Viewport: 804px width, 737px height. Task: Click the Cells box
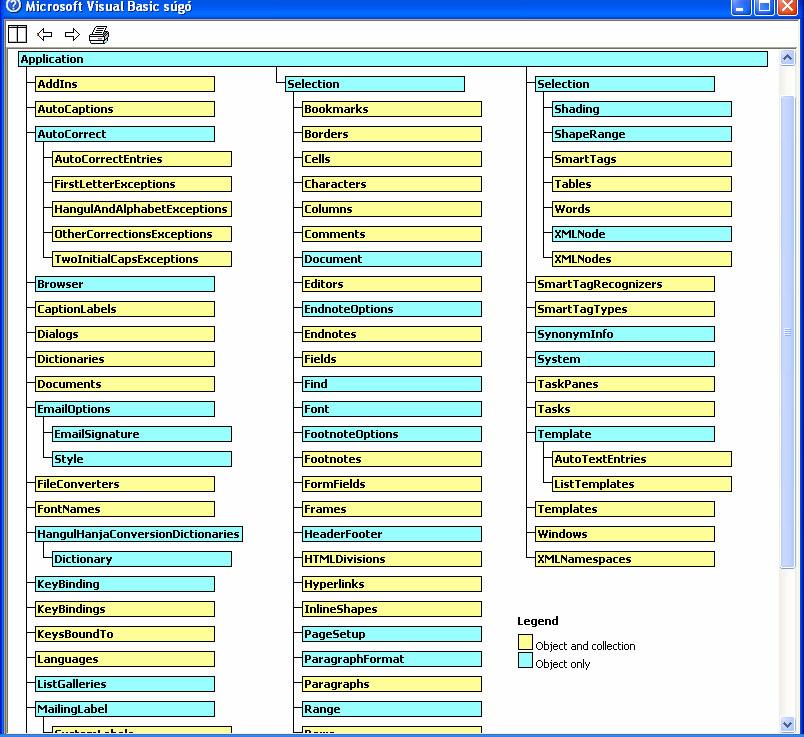[x=392, y=159]
